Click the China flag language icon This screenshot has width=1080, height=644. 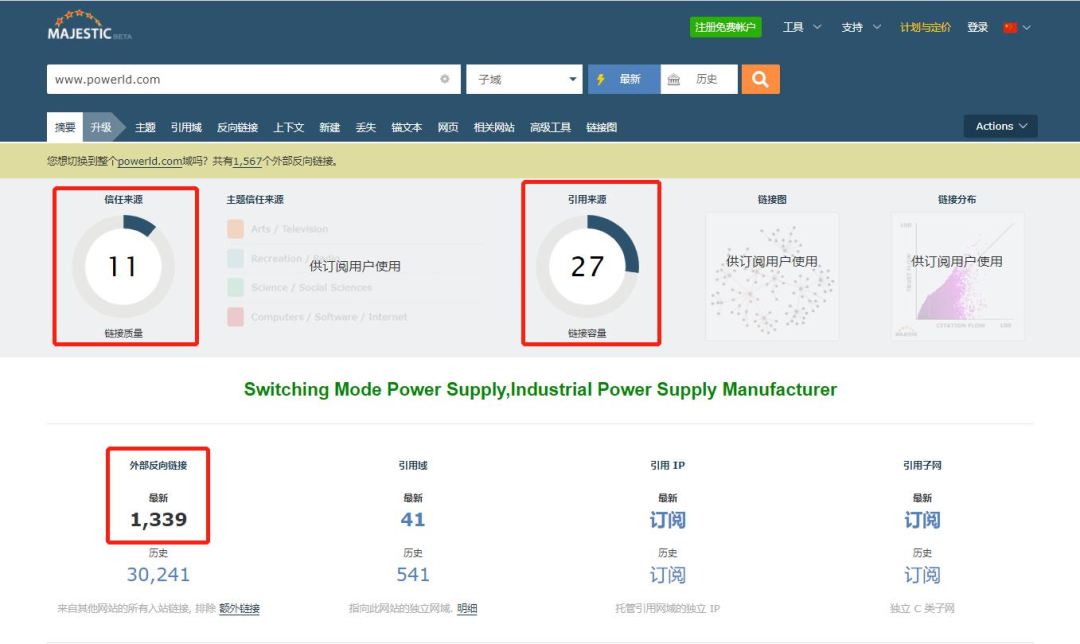coord(1010,28)
